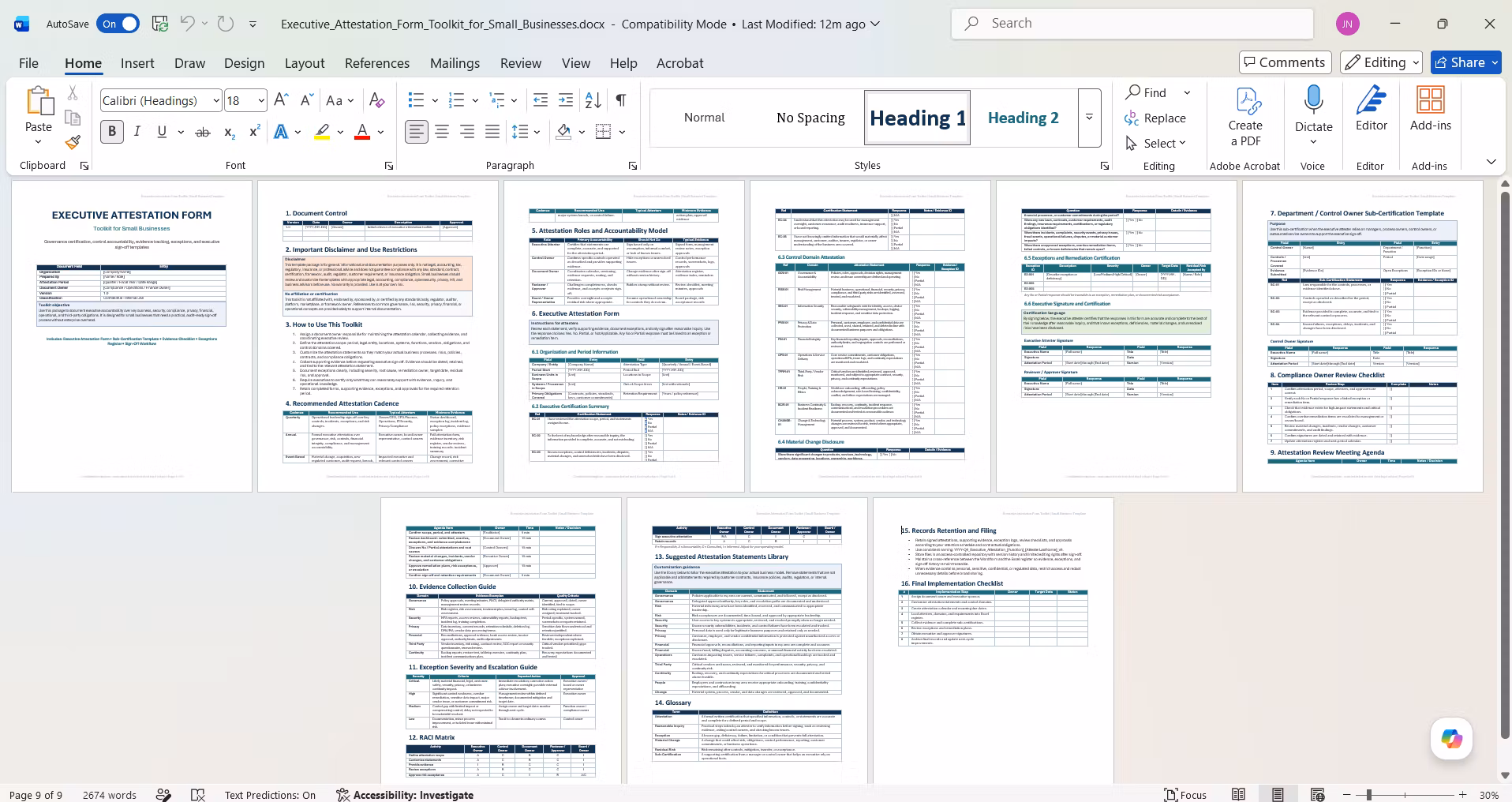Viewport: 1512px width, 802px height.
Task: Expand the Styles gallery more arrow
Action: [1089, 118]
